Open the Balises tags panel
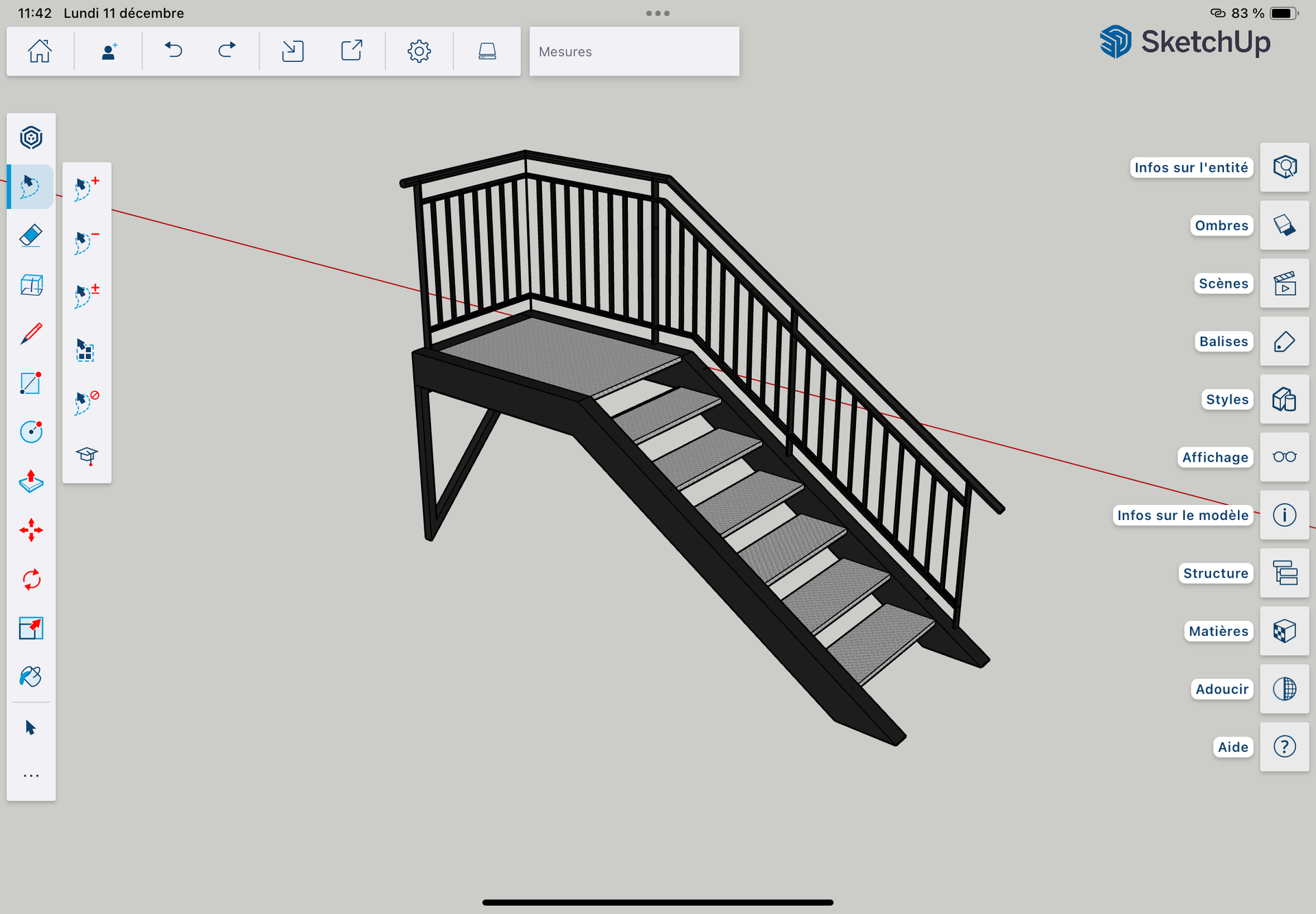The height and width of the screenshot is (914, 1316). coord(1284,341)
